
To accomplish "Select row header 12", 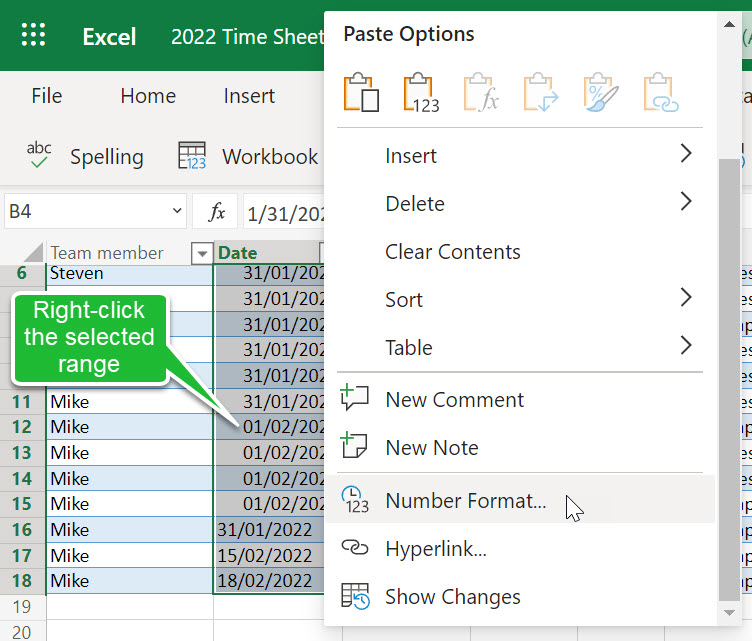I will [x=22, y=427].
